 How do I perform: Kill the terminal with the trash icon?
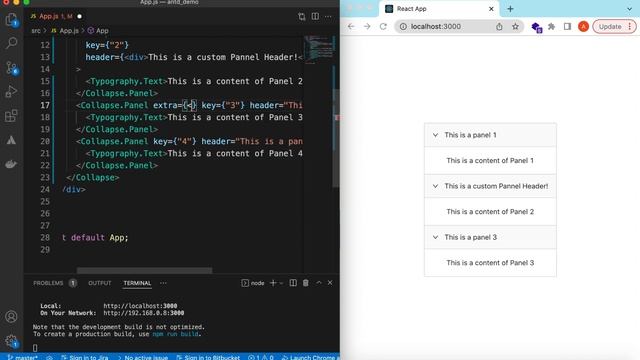coord(306,283)
